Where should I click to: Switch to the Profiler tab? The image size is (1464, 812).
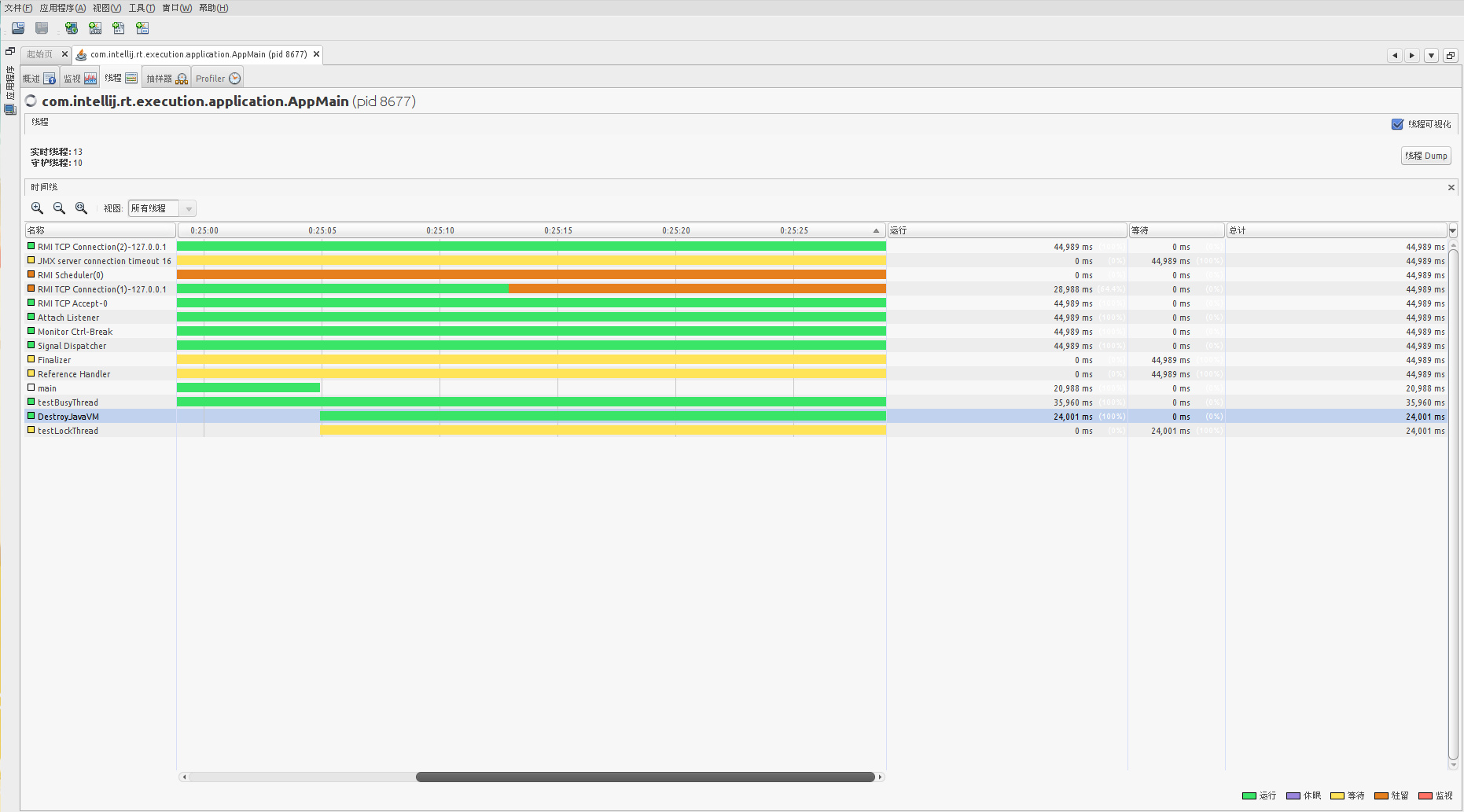(218, 79)
